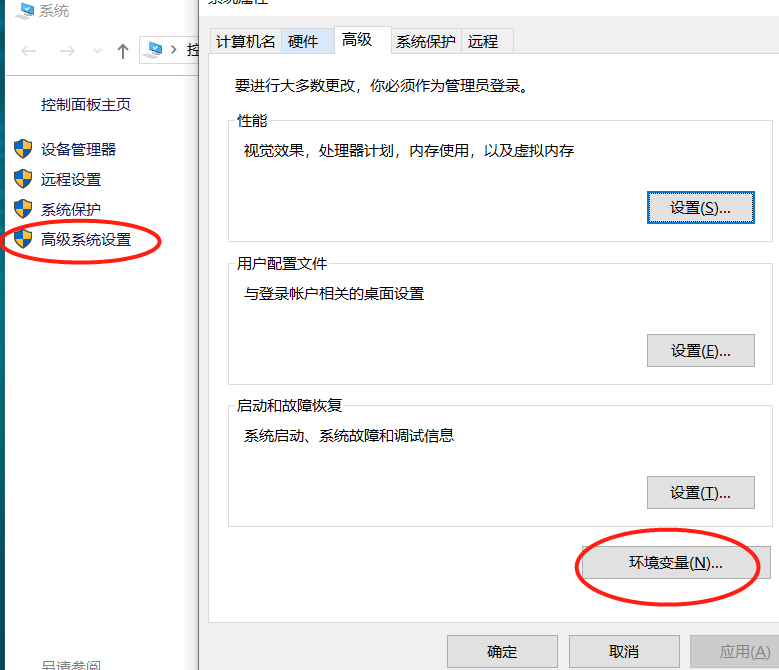The width and height of the screenshot is (779, 670).
Task: Open 环境变量(N)... dialog
Action: pyautogui.click(x=676, y=563)
